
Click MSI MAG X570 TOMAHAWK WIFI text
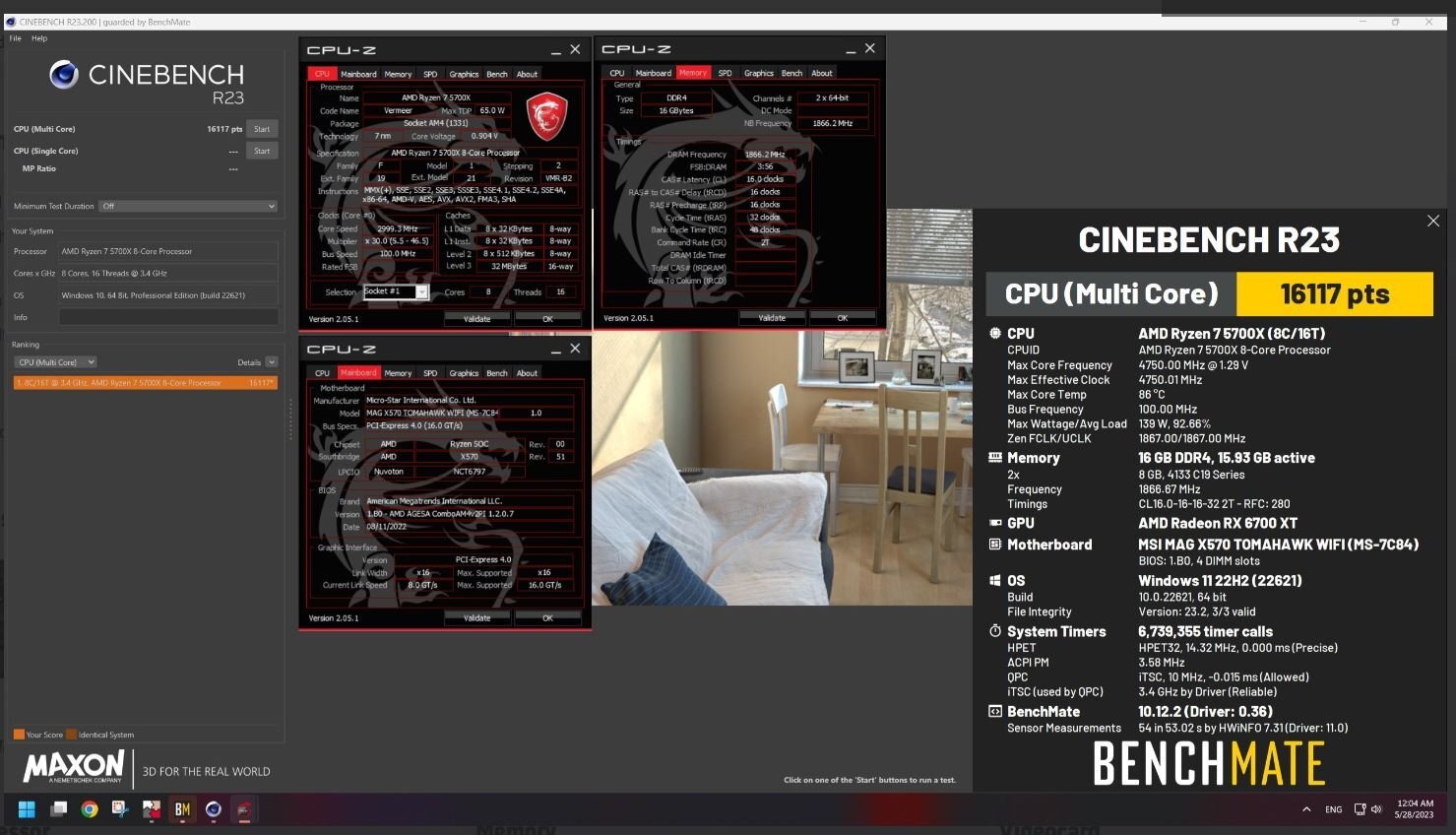(1279, 545)
